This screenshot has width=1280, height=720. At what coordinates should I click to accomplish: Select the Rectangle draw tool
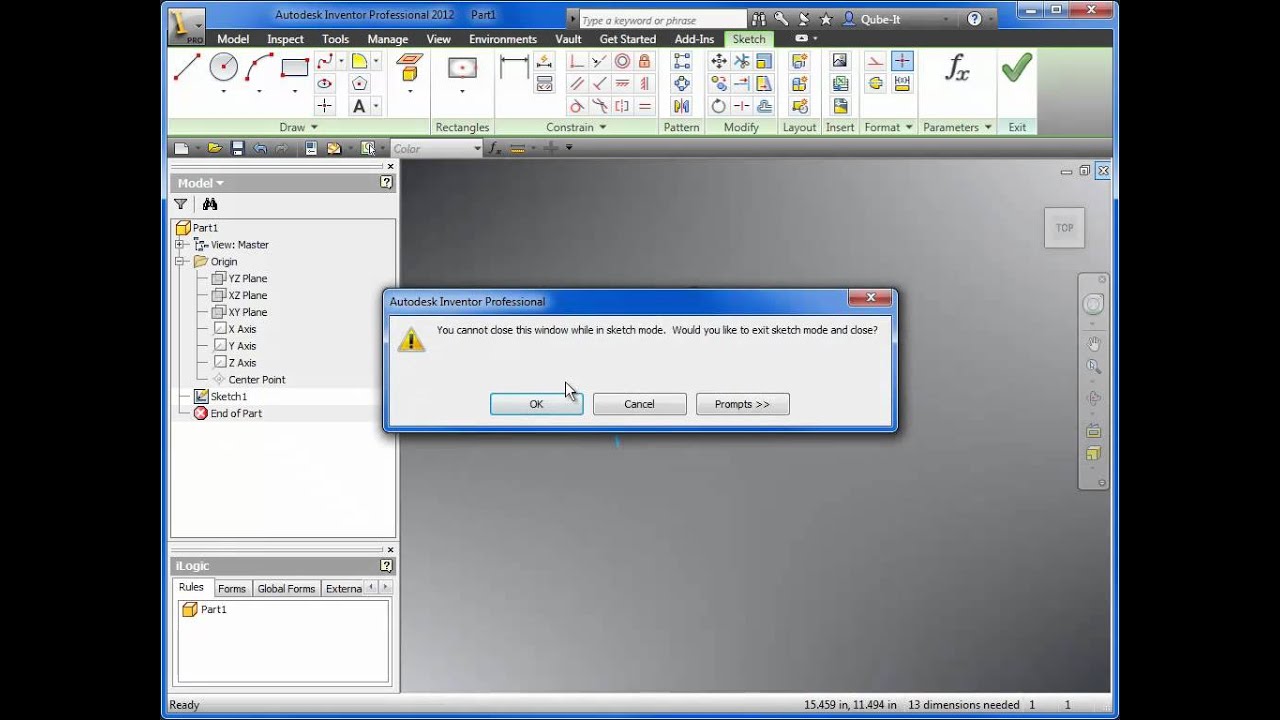pyautogui.click(x=295, y=68)
